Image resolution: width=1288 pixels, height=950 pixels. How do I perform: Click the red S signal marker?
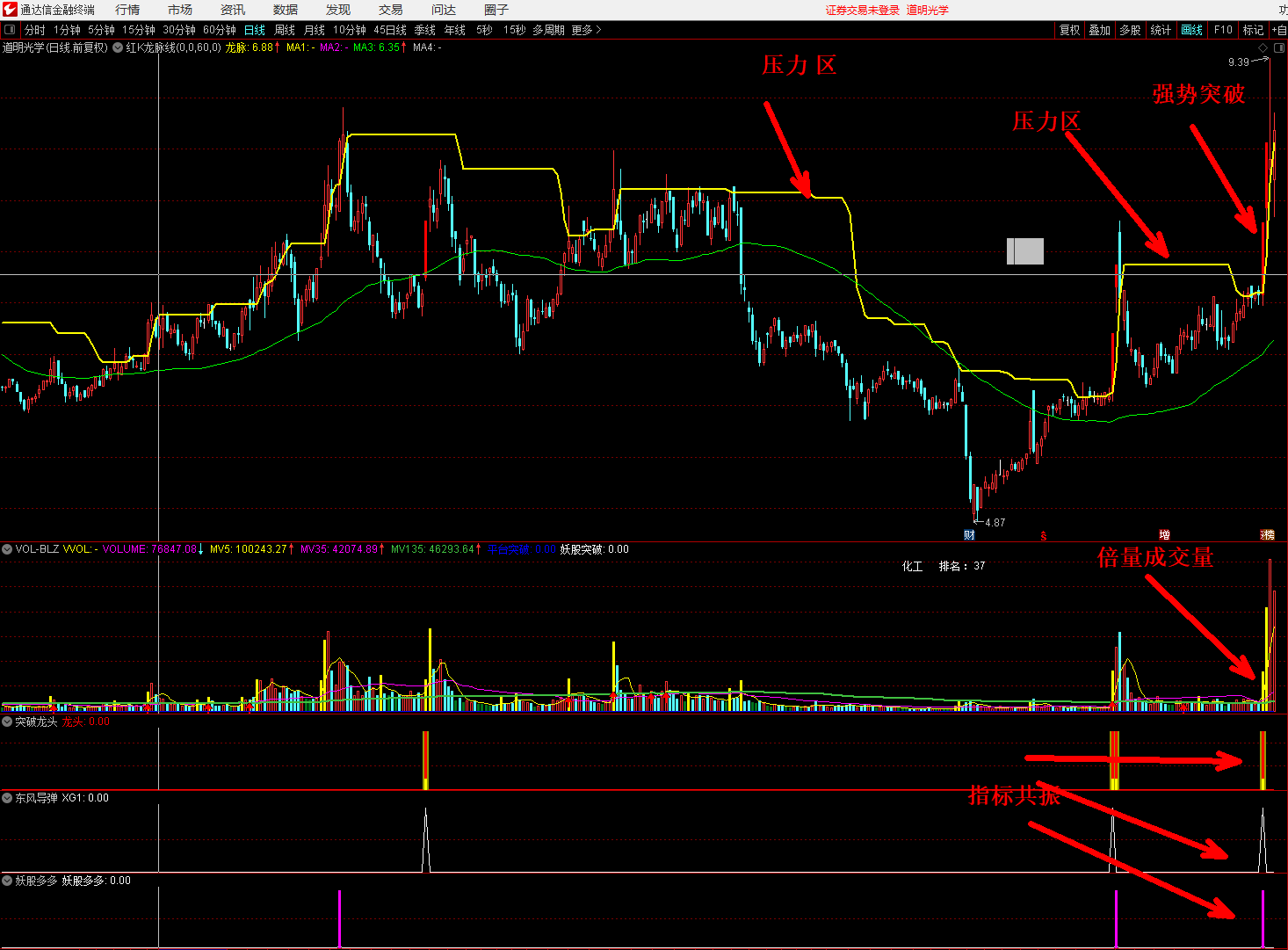1044,535
